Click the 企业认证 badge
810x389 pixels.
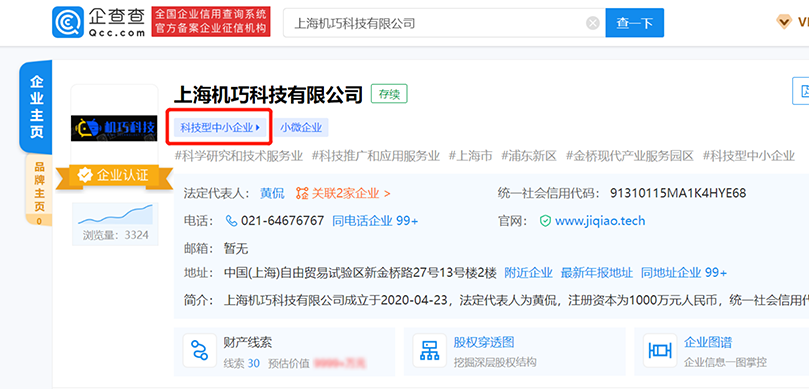click(x=114, y=176)
